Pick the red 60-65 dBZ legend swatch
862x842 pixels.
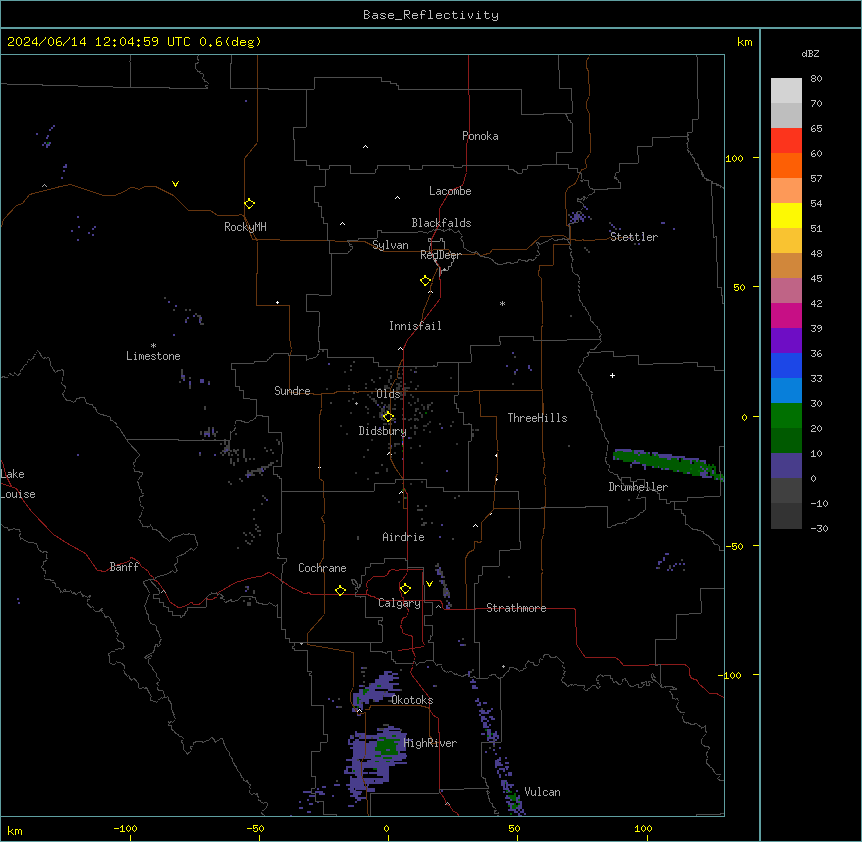(786, 141)
